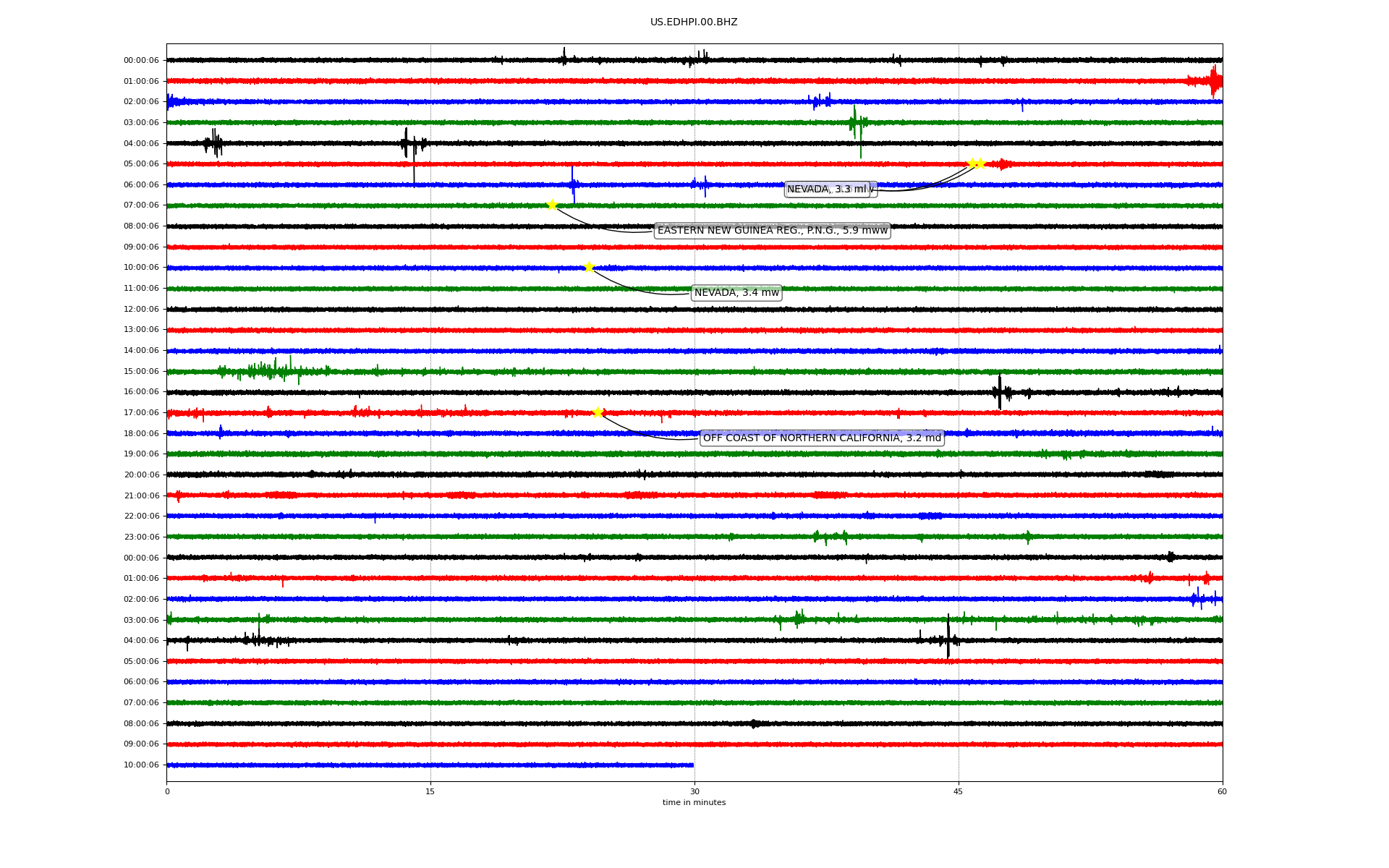This screenshot has height=868, width=1389.
Task: Click the 60 tick on the time axis
Action: click(1222, 791)
